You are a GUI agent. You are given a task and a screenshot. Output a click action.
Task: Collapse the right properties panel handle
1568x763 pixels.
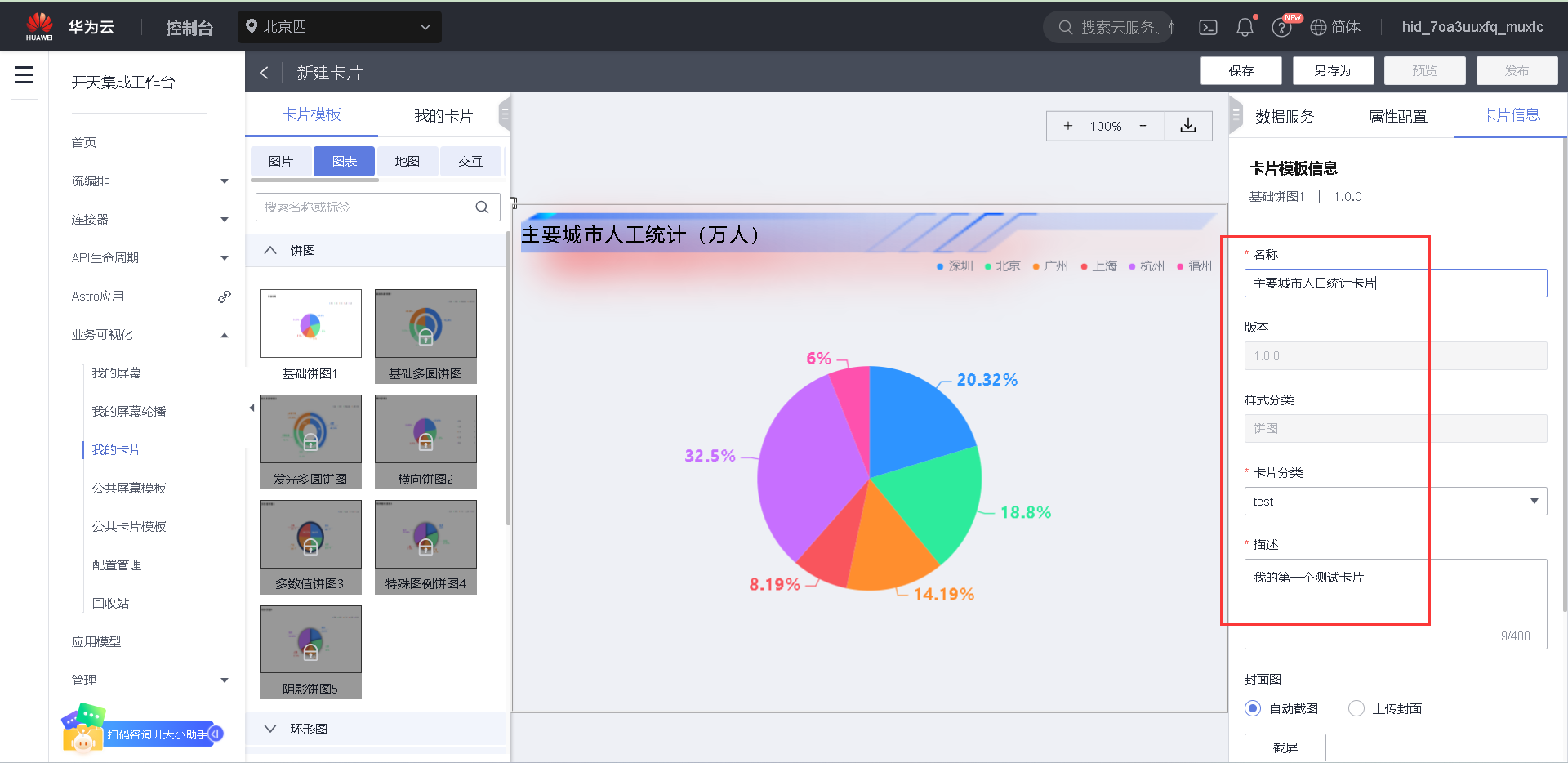pos(1235,115)
